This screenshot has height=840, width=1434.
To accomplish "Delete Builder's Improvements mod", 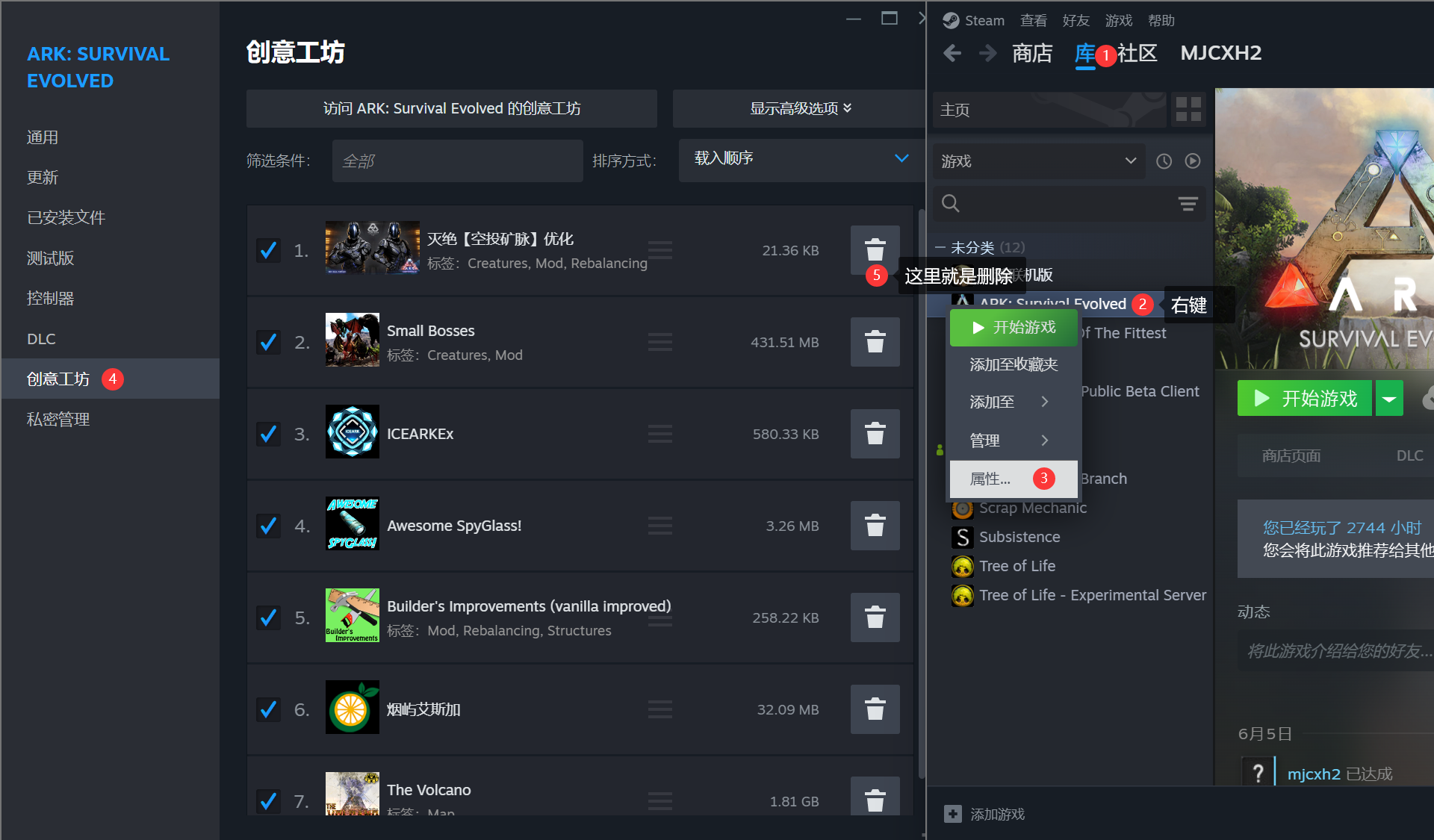I will [875, 617].
